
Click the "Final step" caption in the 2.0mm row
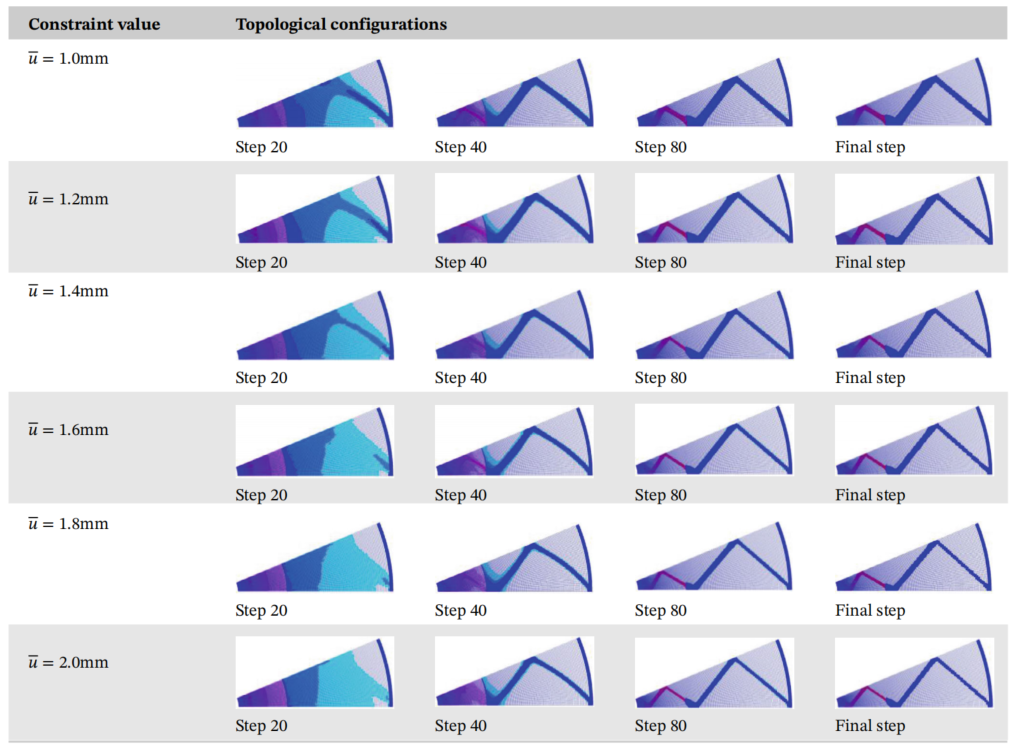[870, 726]
